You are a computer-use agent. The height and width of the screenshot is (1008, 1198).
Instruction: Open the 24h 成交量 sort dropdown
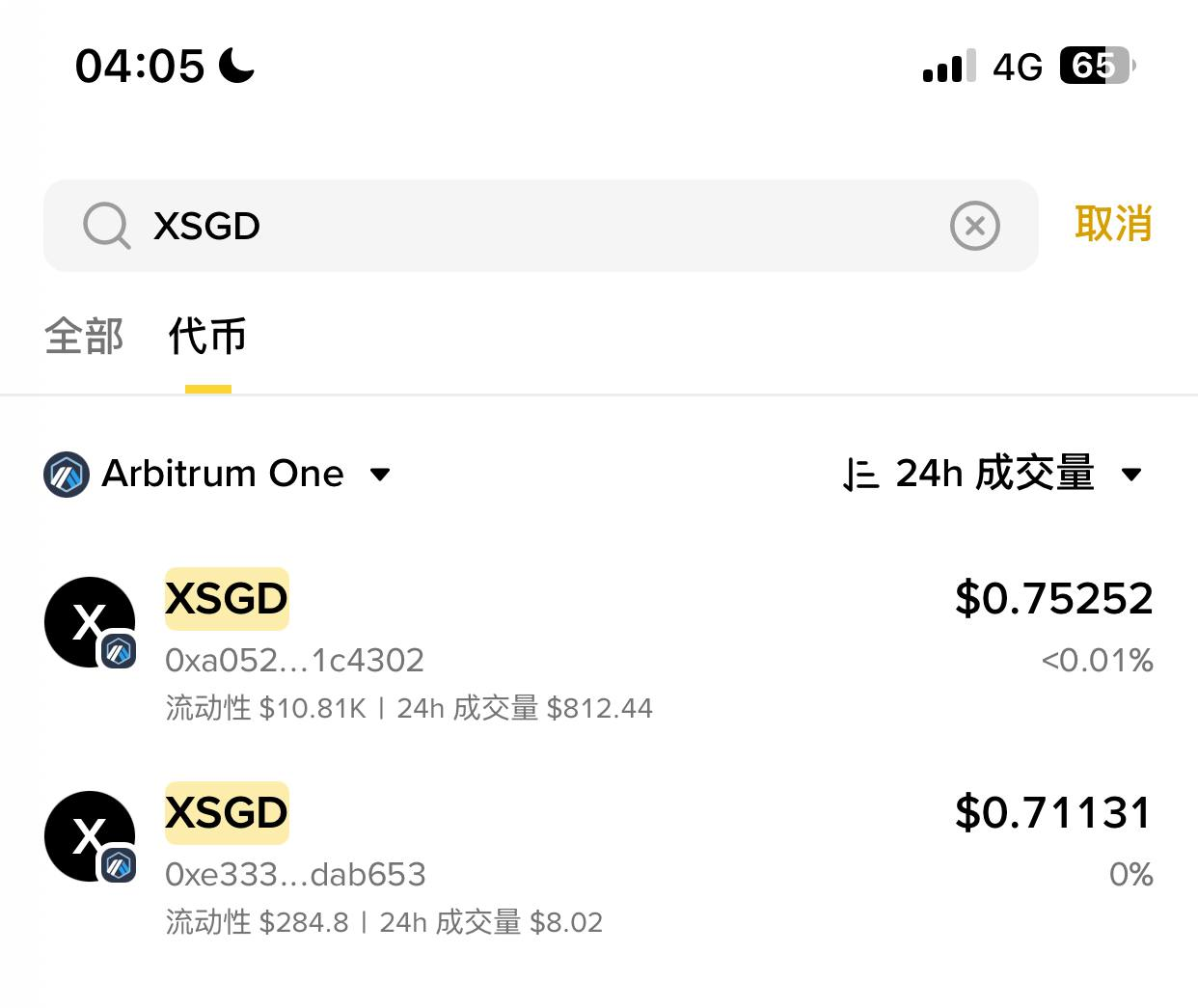tap(994, 474)
